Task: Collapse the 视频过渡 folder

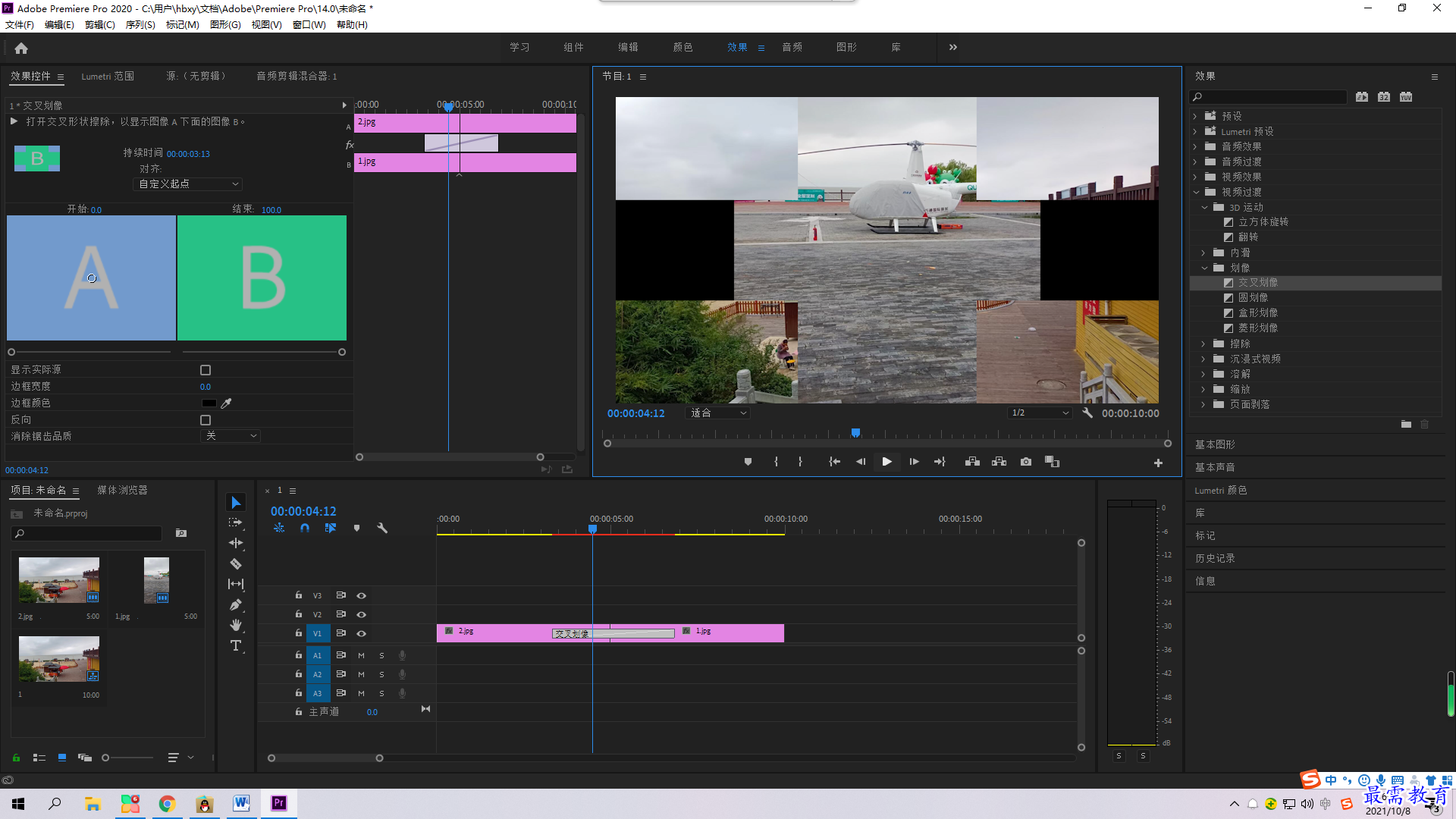Action: [1196, 192]
